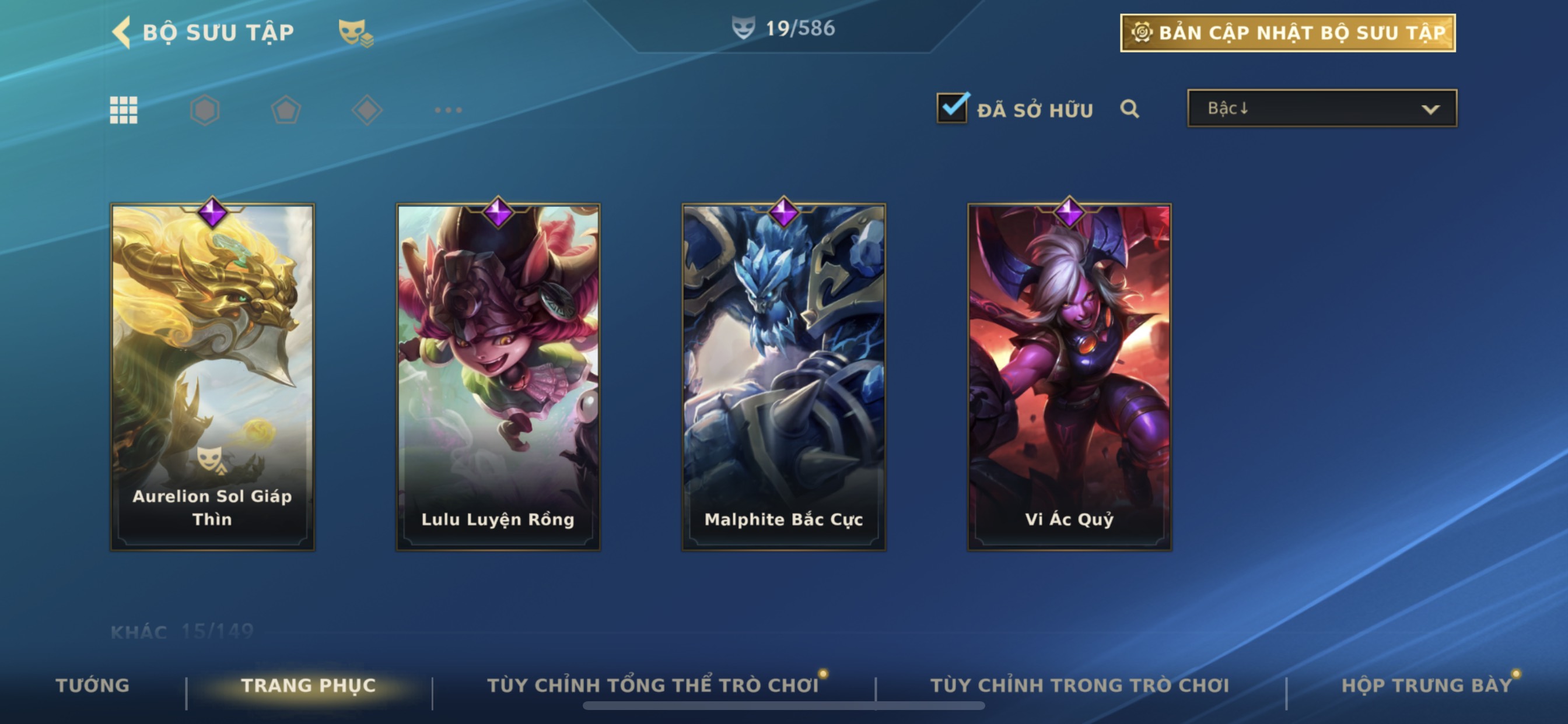Open skin search with magnifier icon
1568x724 pixels.
tap(1129, 109)
